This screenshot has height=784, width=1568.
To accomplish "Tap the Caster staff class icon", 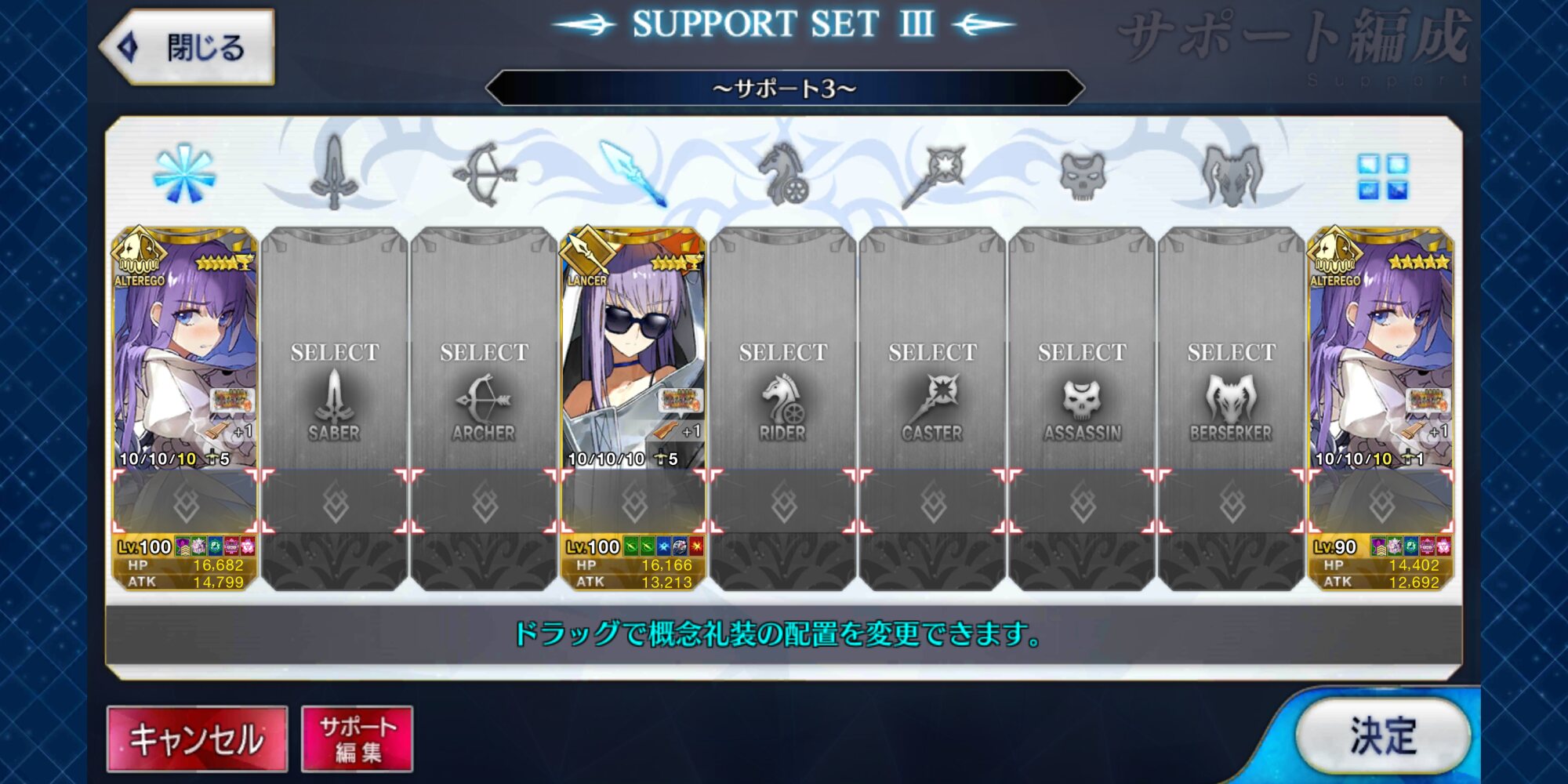I will pyautogui.click(x=932, y=176).
